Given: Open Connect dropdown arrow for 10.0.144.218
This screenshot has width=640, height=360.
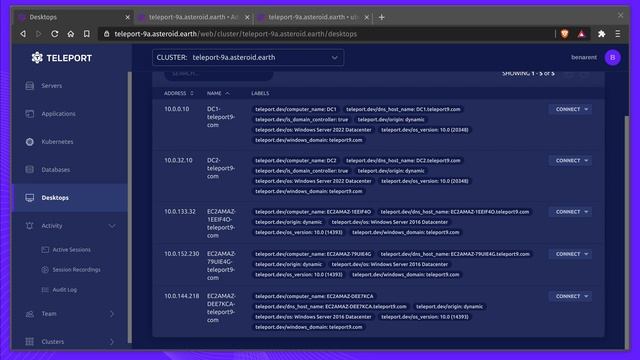Looking at the screenshot, I should click(x=587, y=296).
